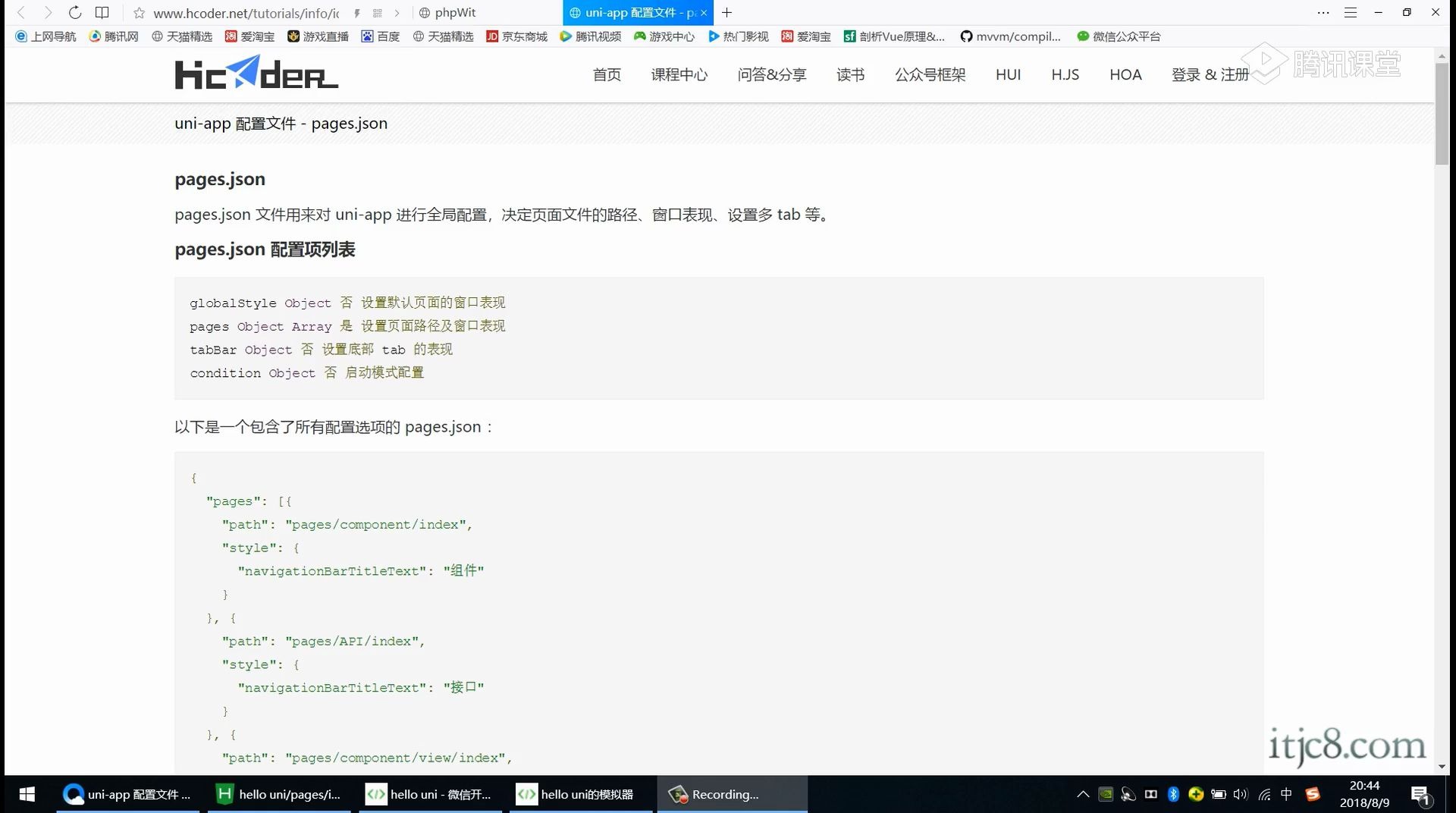Open the Windows Start menu
The height and width of the screenshot is (813, 1456).
[27, 794]
